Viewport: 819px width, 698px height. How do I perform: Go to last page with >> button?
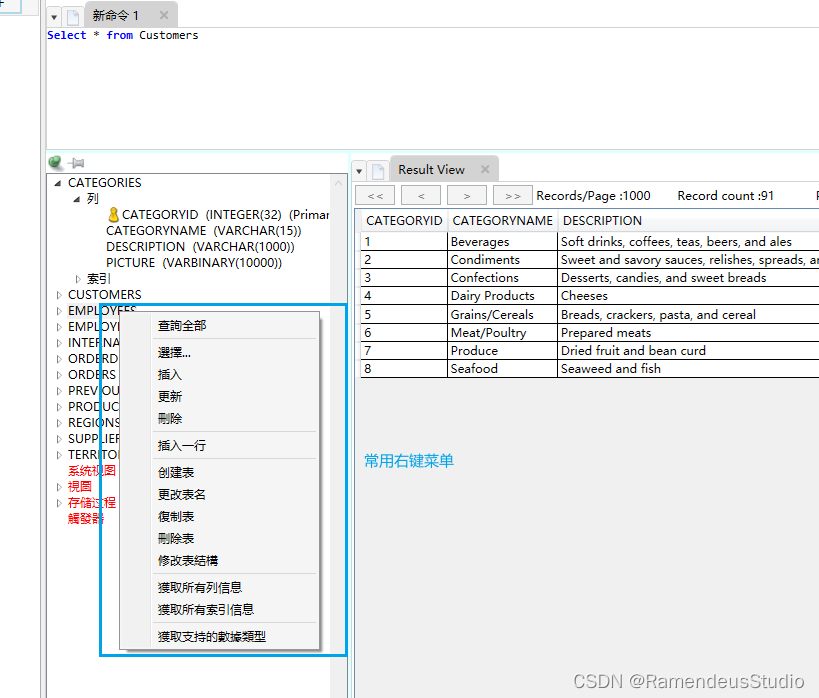click(x=513, y=196)
